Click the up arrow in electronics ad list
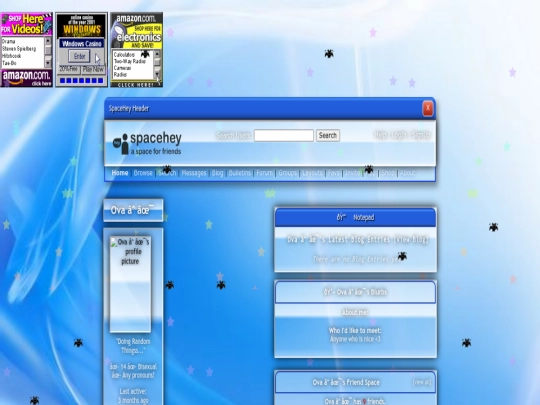540x405 pixels. click(157, 54)
